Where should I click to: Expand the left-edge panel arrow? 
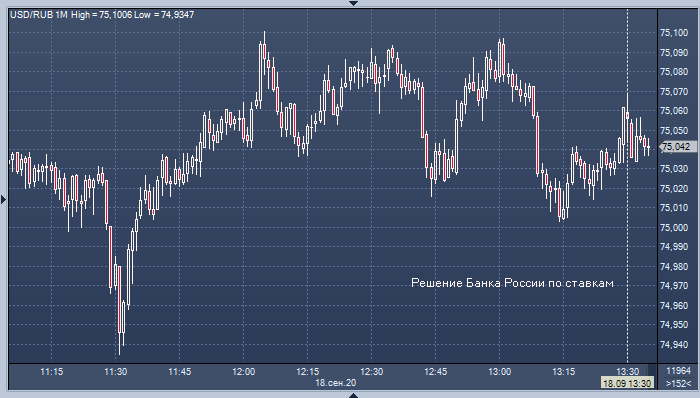tap(3, 199)
